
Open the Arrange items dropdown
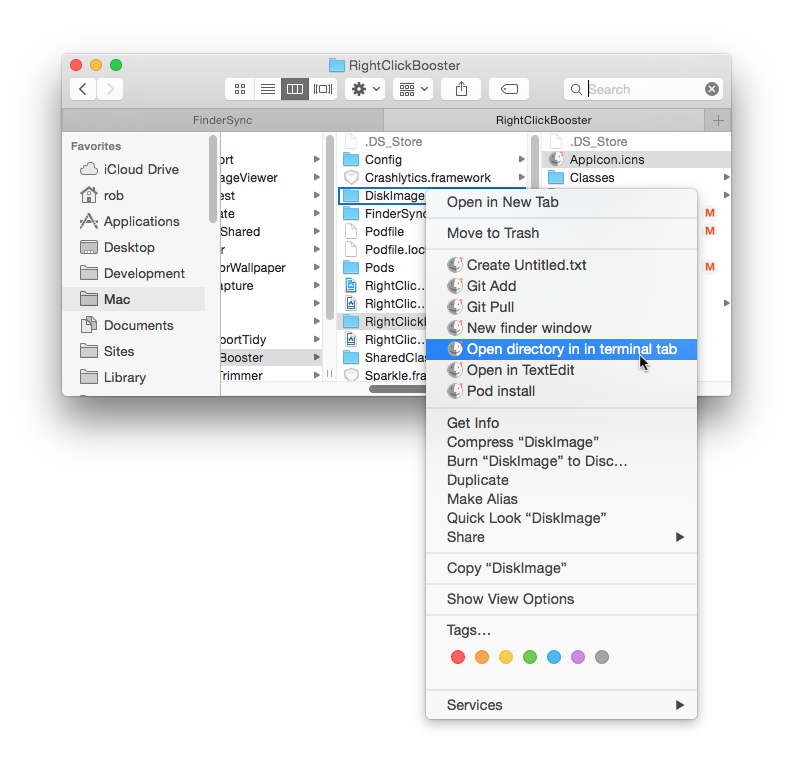click(x=413, y=89)
